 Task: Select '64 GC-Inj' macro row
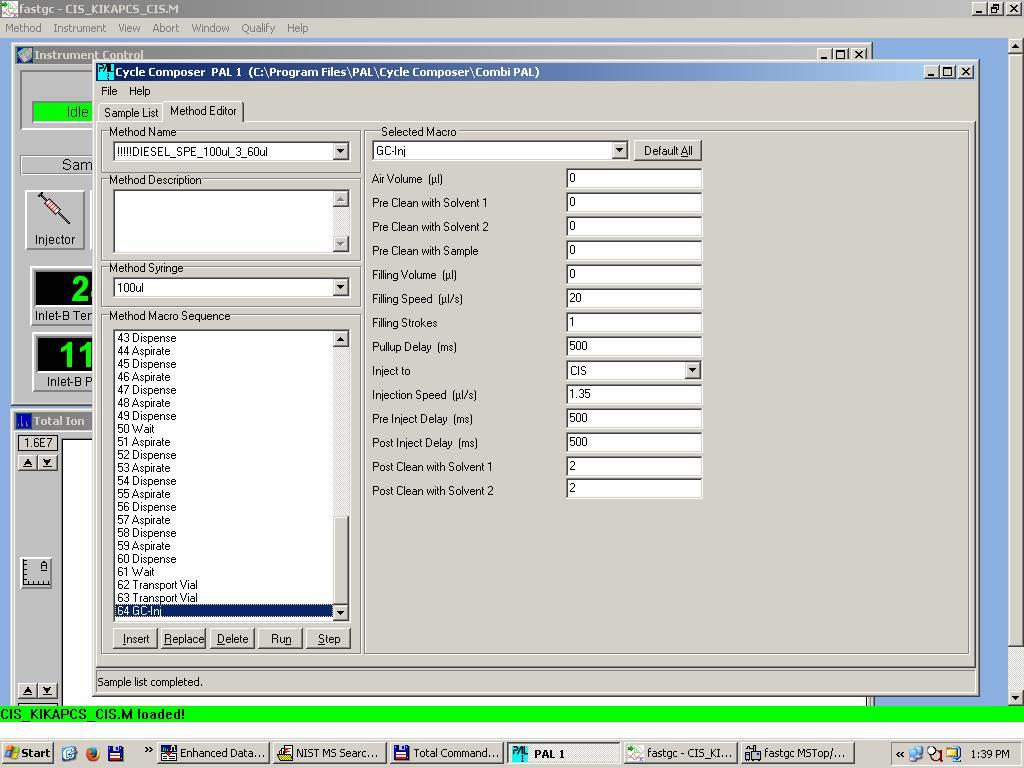pos(224,611)
